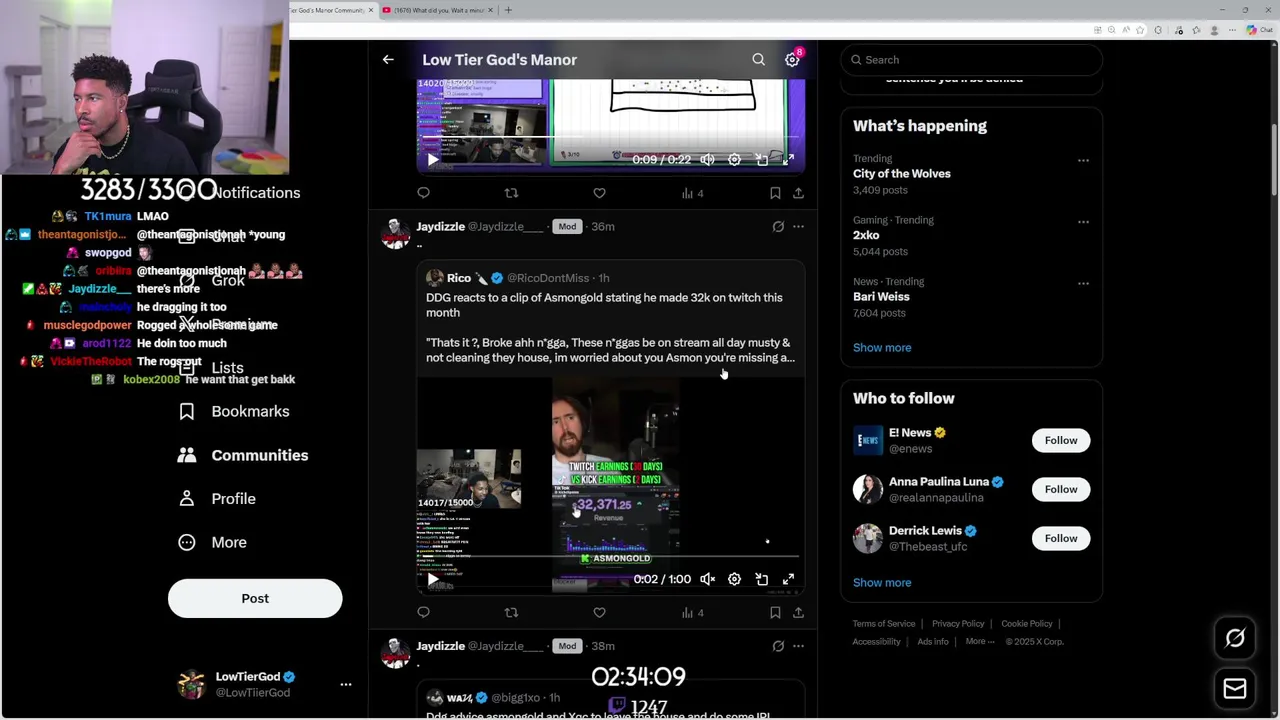Open Messages envelope floating button
The image size is (1280, 720).
coord(1235,689)
